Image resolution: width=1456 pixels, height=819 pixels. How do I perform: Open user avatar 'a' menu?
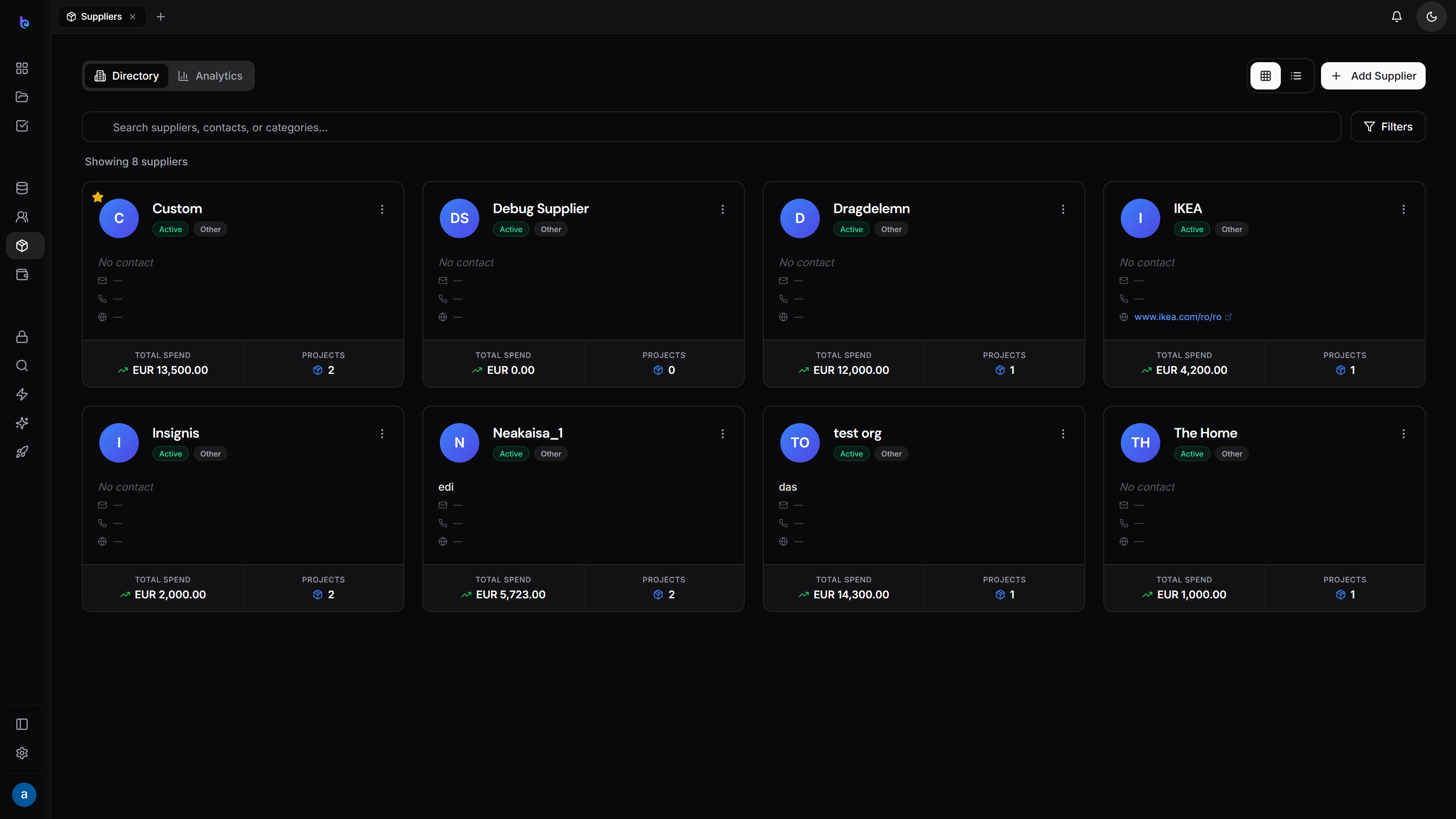click(x=24, y=795)
